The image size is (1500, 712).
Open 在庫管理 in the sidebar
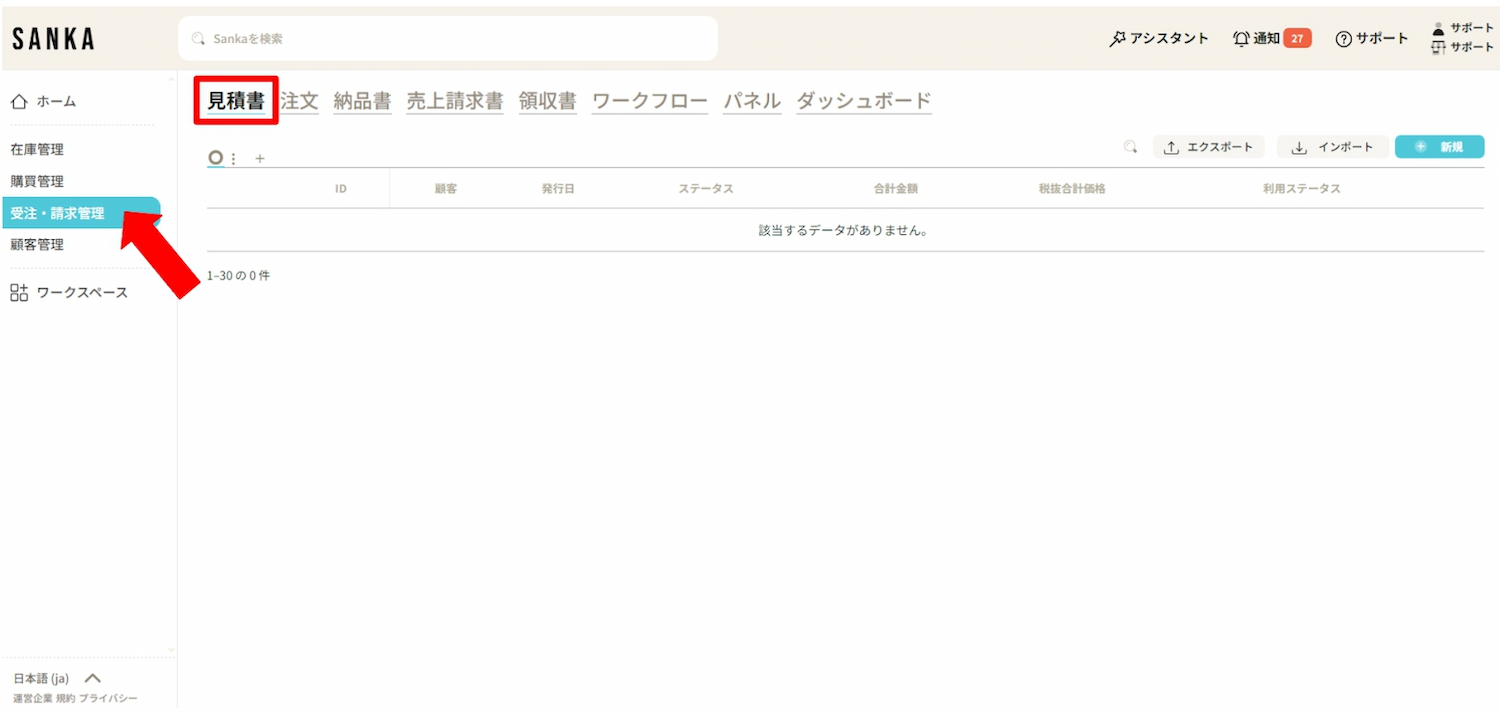(x=37, y=150)
